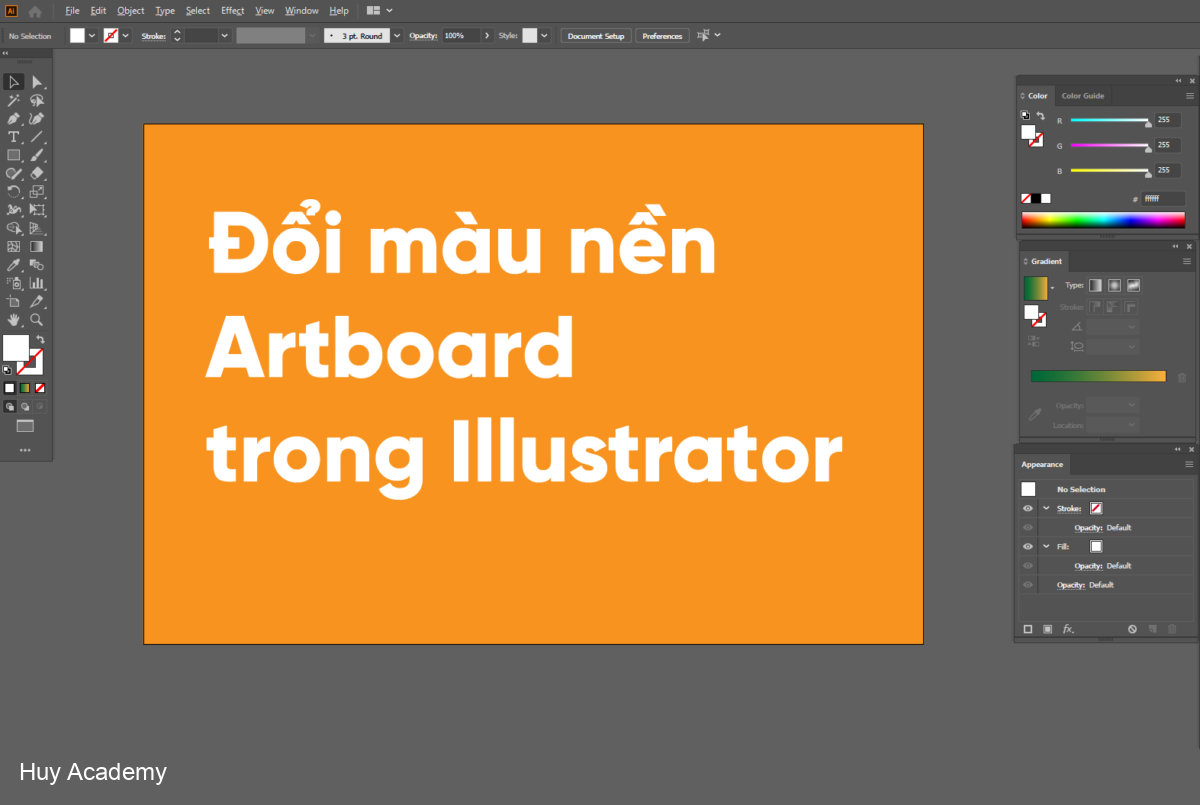Open the Object menu
Image resolution: width=1200 pixels, height=805 pixels.
(x=130, y=10)
